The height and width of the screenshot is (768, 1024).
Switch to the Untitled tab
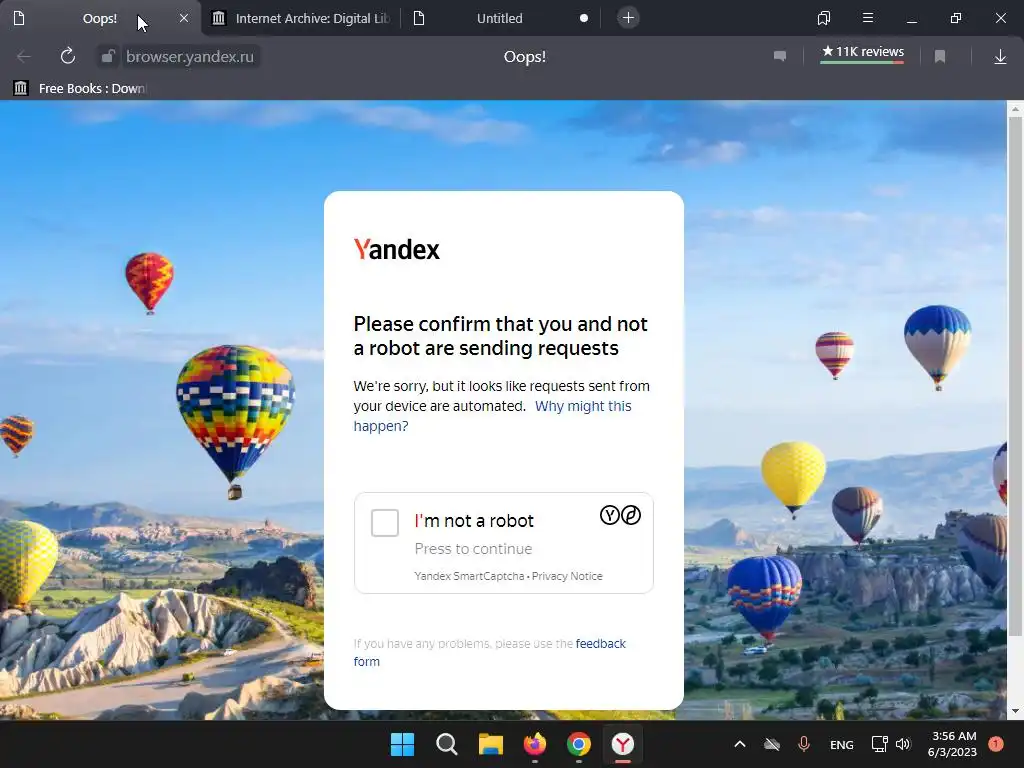click(500, 18)
